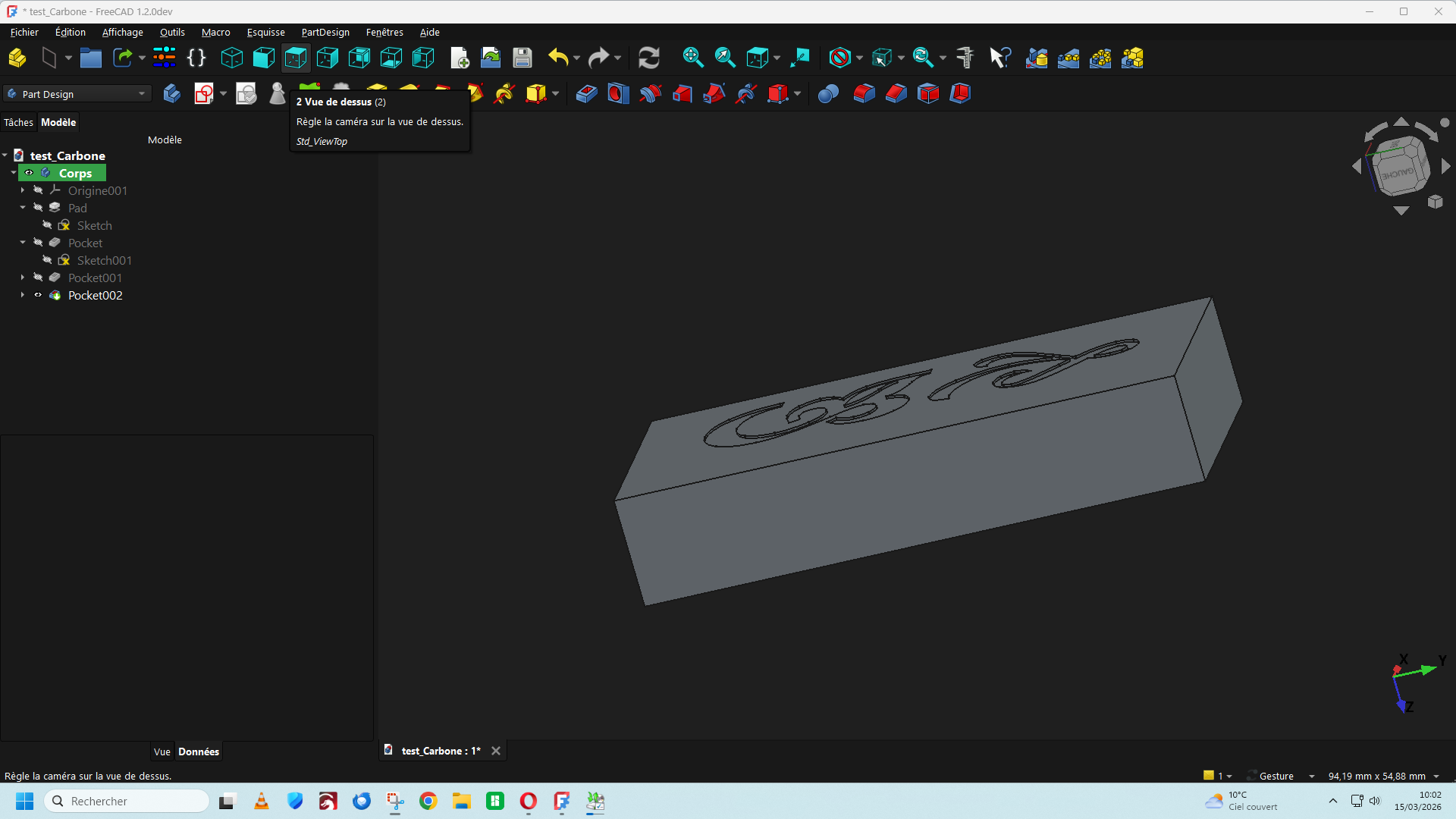
Task: Click the Undo arrow icon
Action: coord(558,58)
